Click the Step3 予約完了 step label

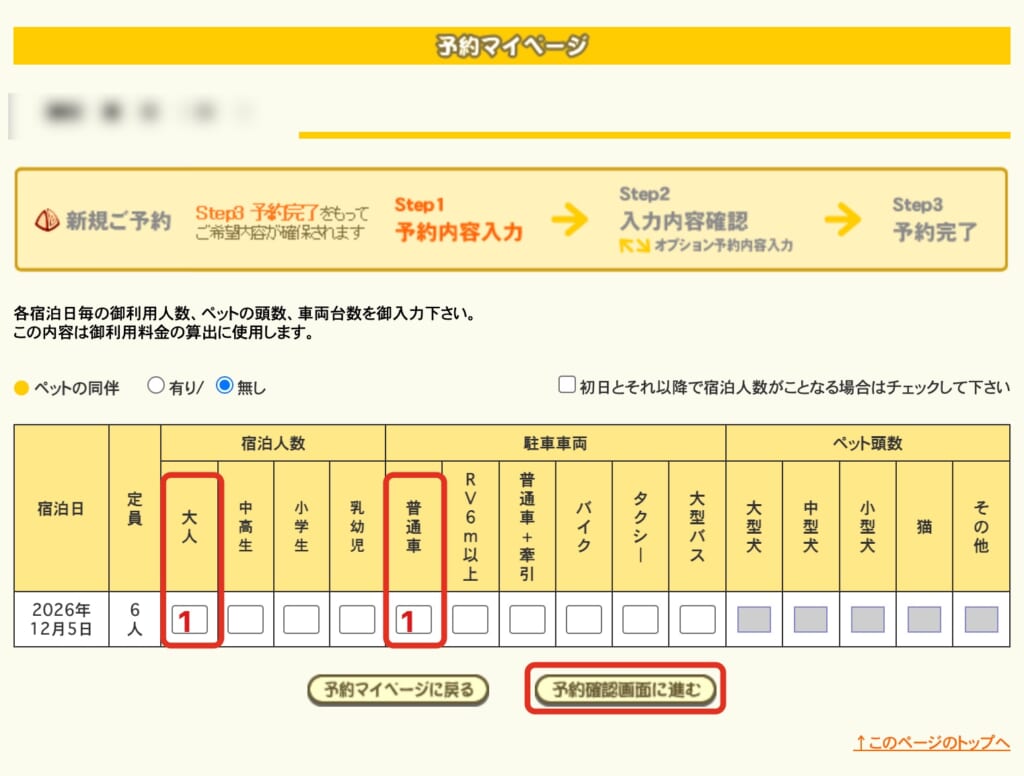[x=935, y=220]
